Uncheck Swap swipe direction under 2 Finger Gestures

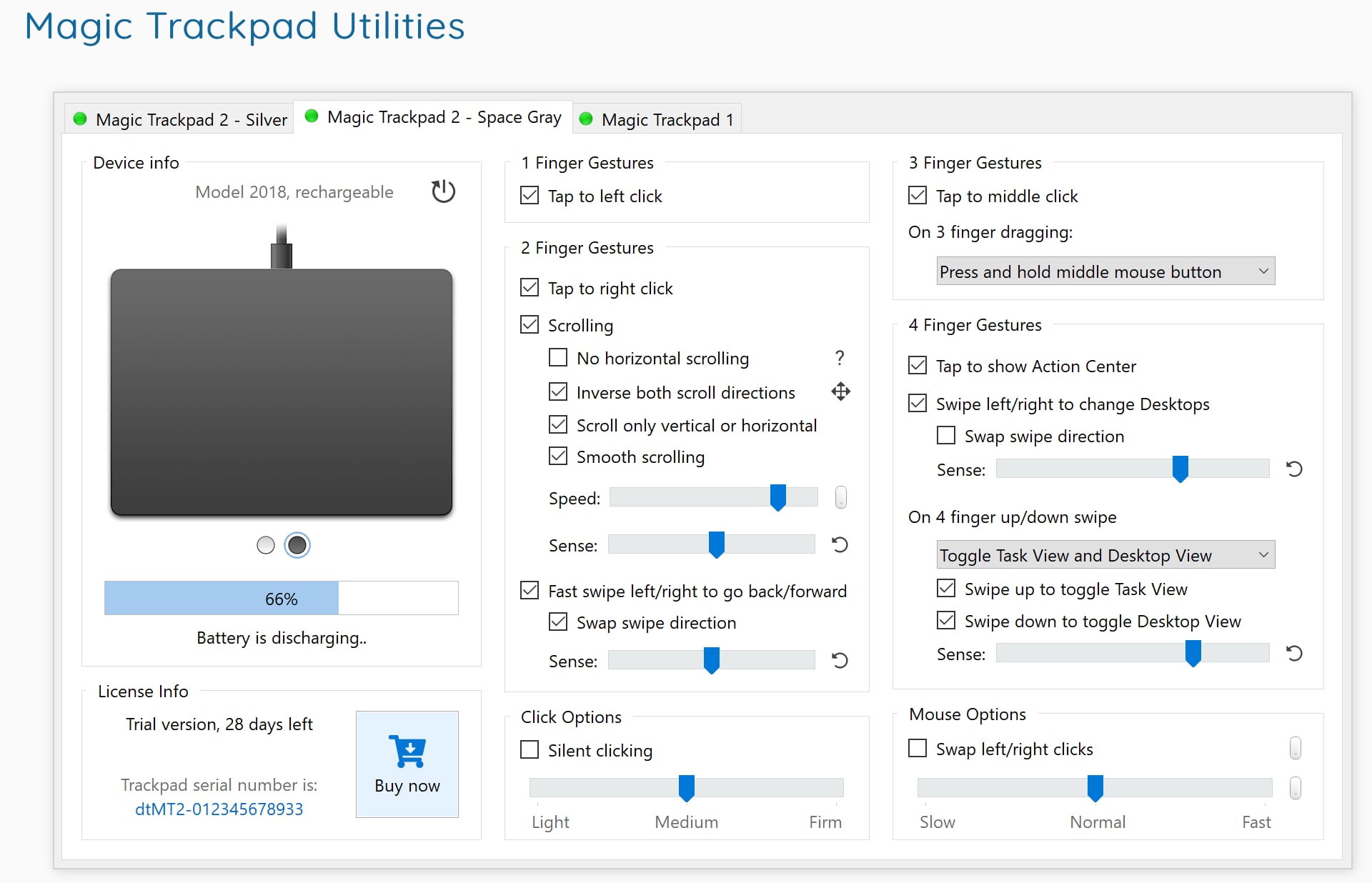[558, 622]
